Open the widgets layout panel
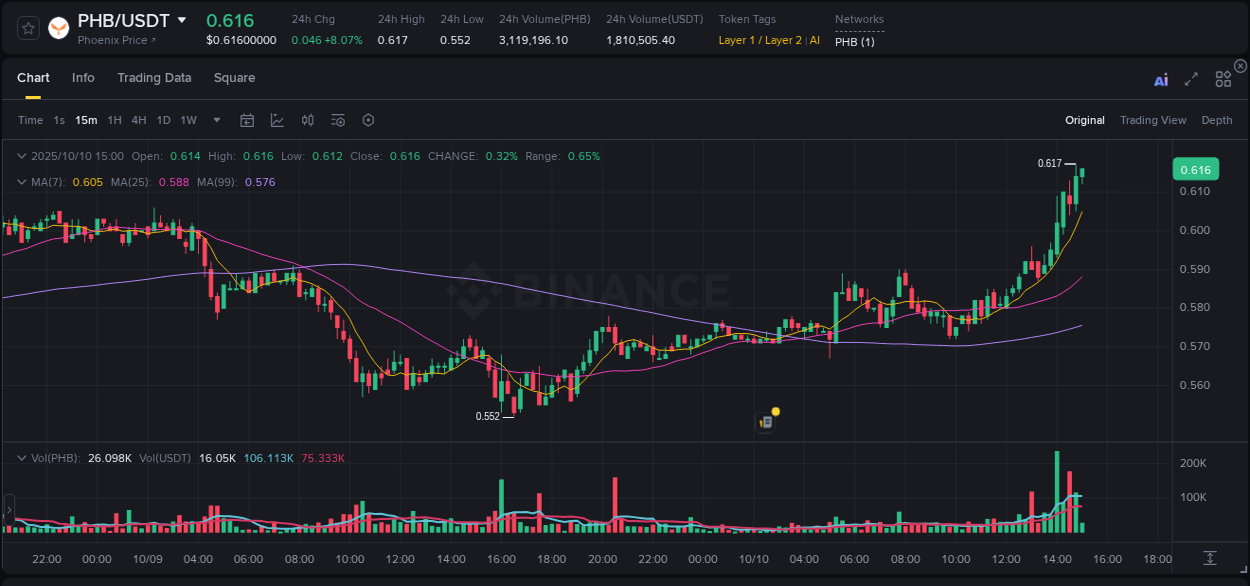 (x=1223, y=79)
